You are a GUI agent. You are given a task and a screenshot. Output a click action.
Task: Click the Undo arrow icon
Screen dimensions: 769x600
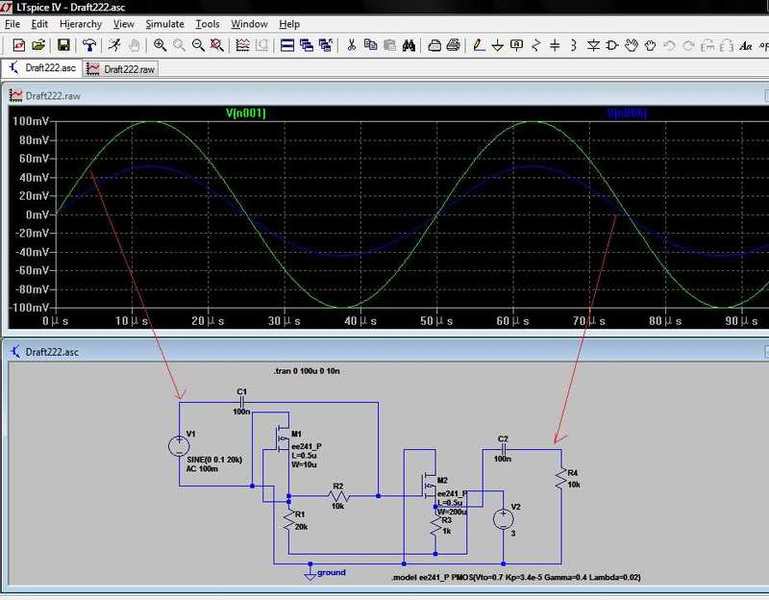(x=669, y=46)
